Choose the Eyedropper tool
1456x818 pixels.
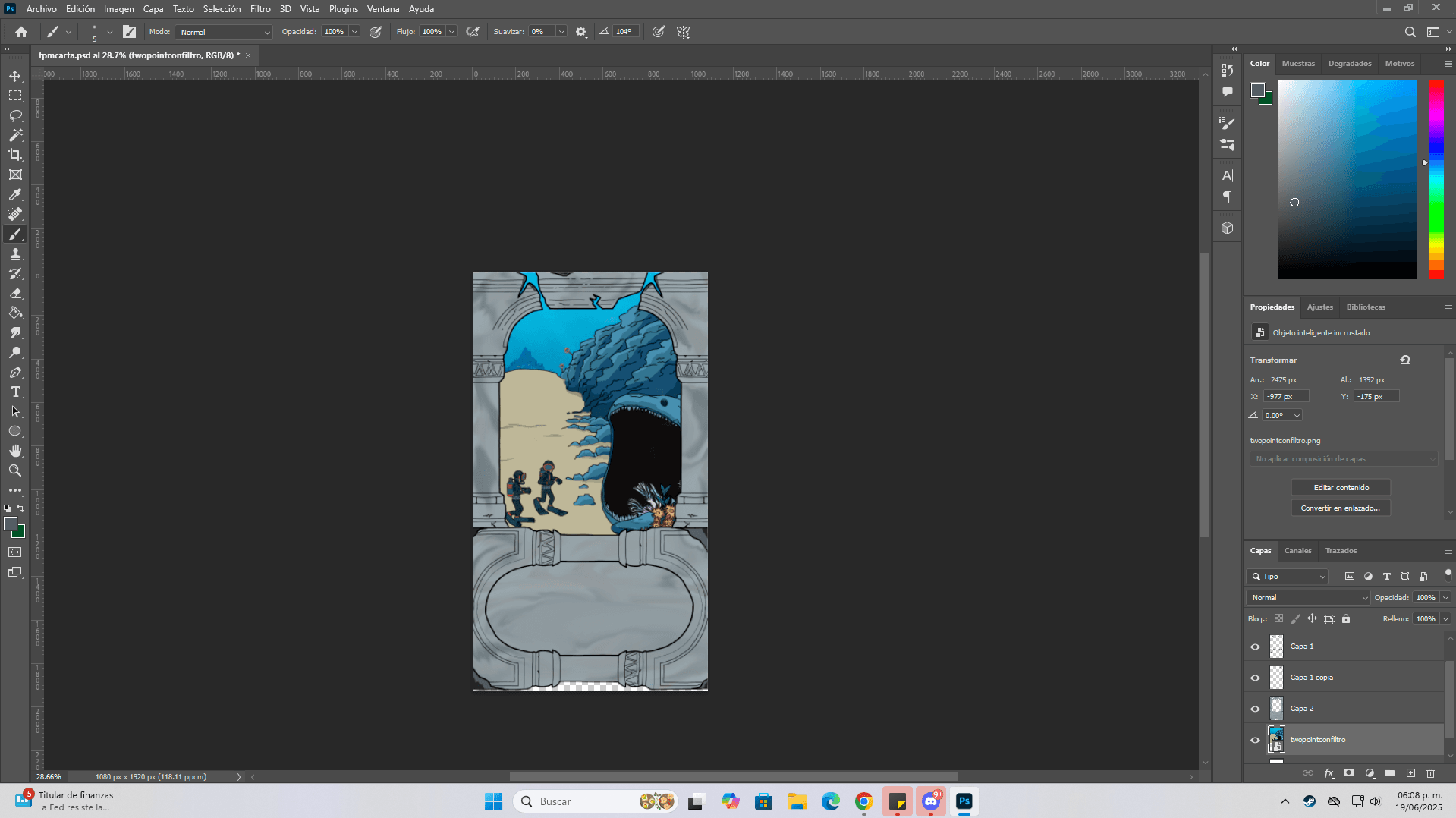coord(15,194)
